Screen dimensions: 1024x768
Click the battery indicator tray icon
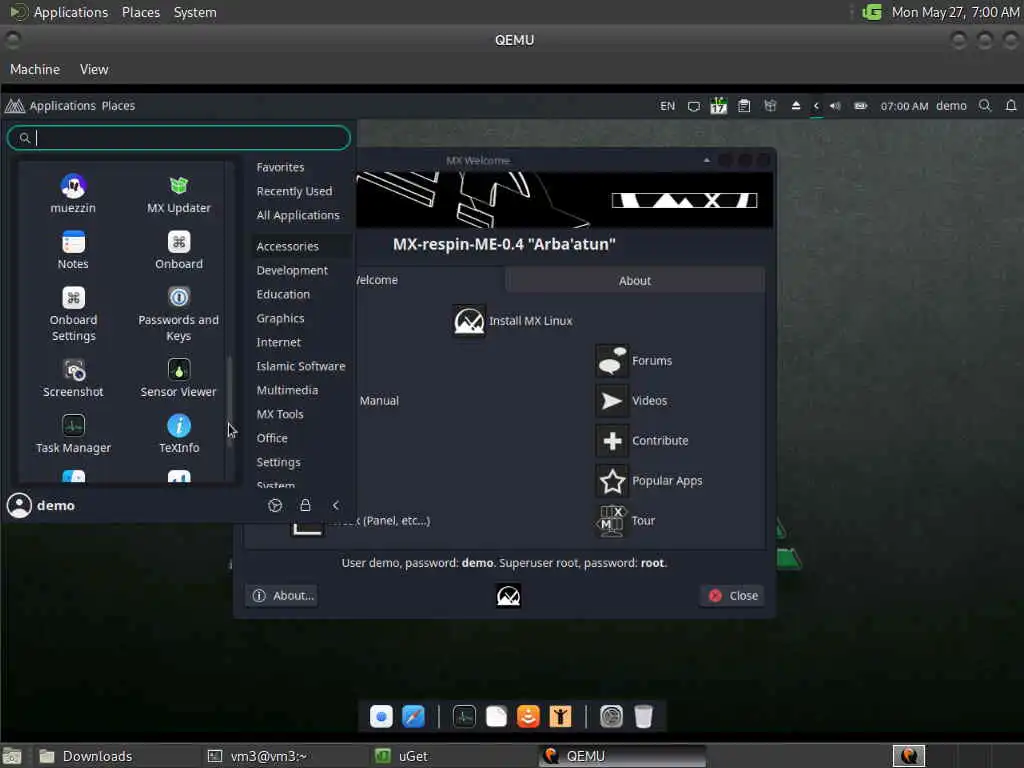point(861,106)
